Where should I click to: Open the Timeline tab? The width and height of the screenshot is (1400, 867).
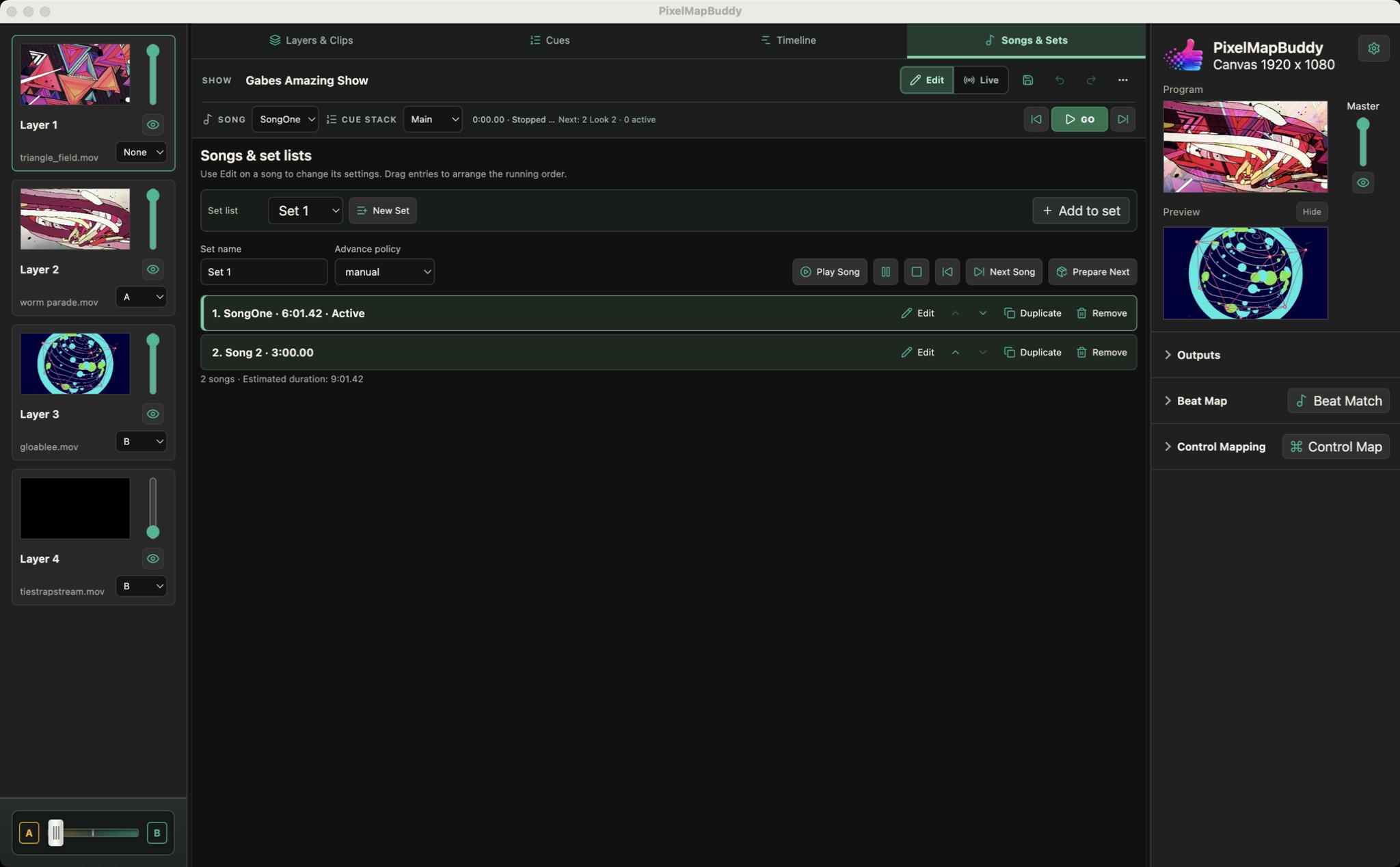pos(787,40)
